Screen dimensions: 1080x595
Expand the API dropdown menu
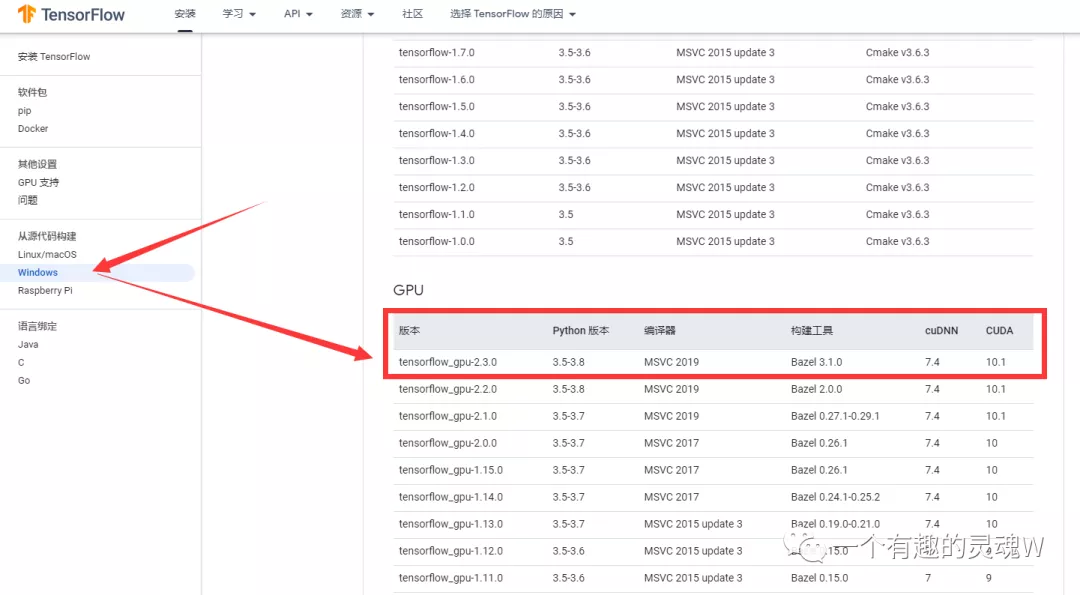[x=298, y=14]
